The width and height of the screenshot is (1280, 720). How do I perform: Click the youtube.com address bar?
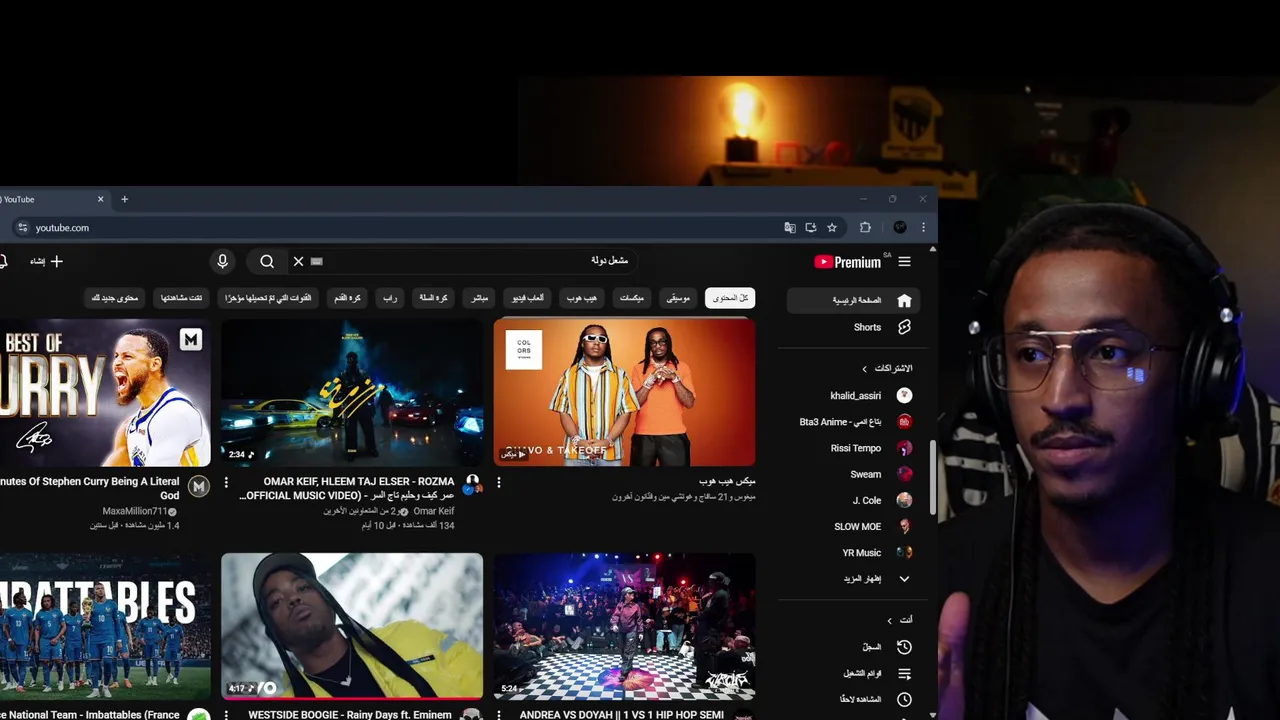coord(400,228)
